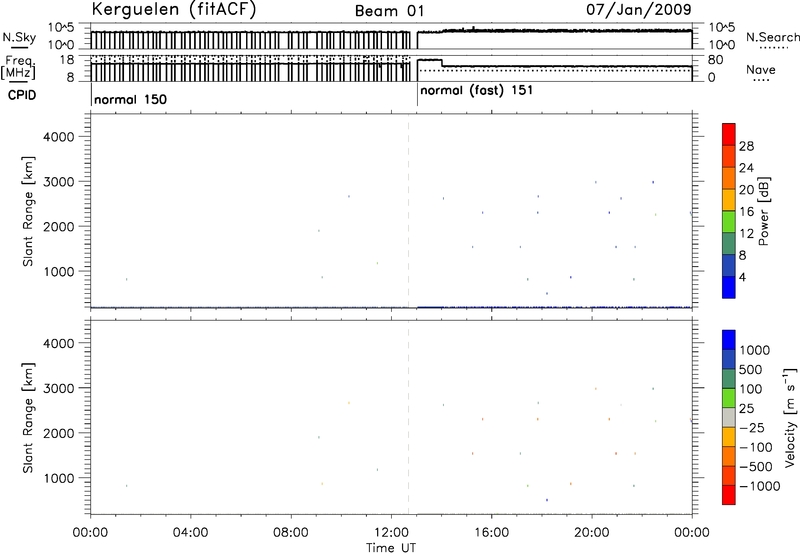
Task: Select the 16:00 time tick label
Action: pyautogui.click(x=491, y=533)
